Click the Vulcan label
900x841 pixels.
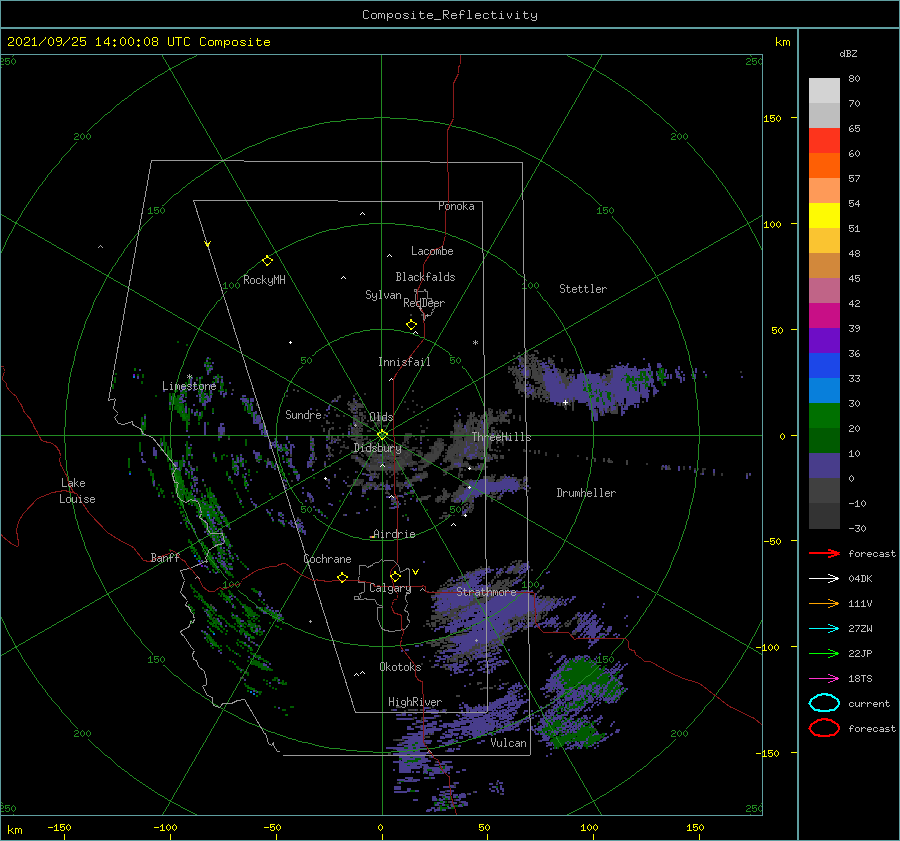(x=508, y=743)
